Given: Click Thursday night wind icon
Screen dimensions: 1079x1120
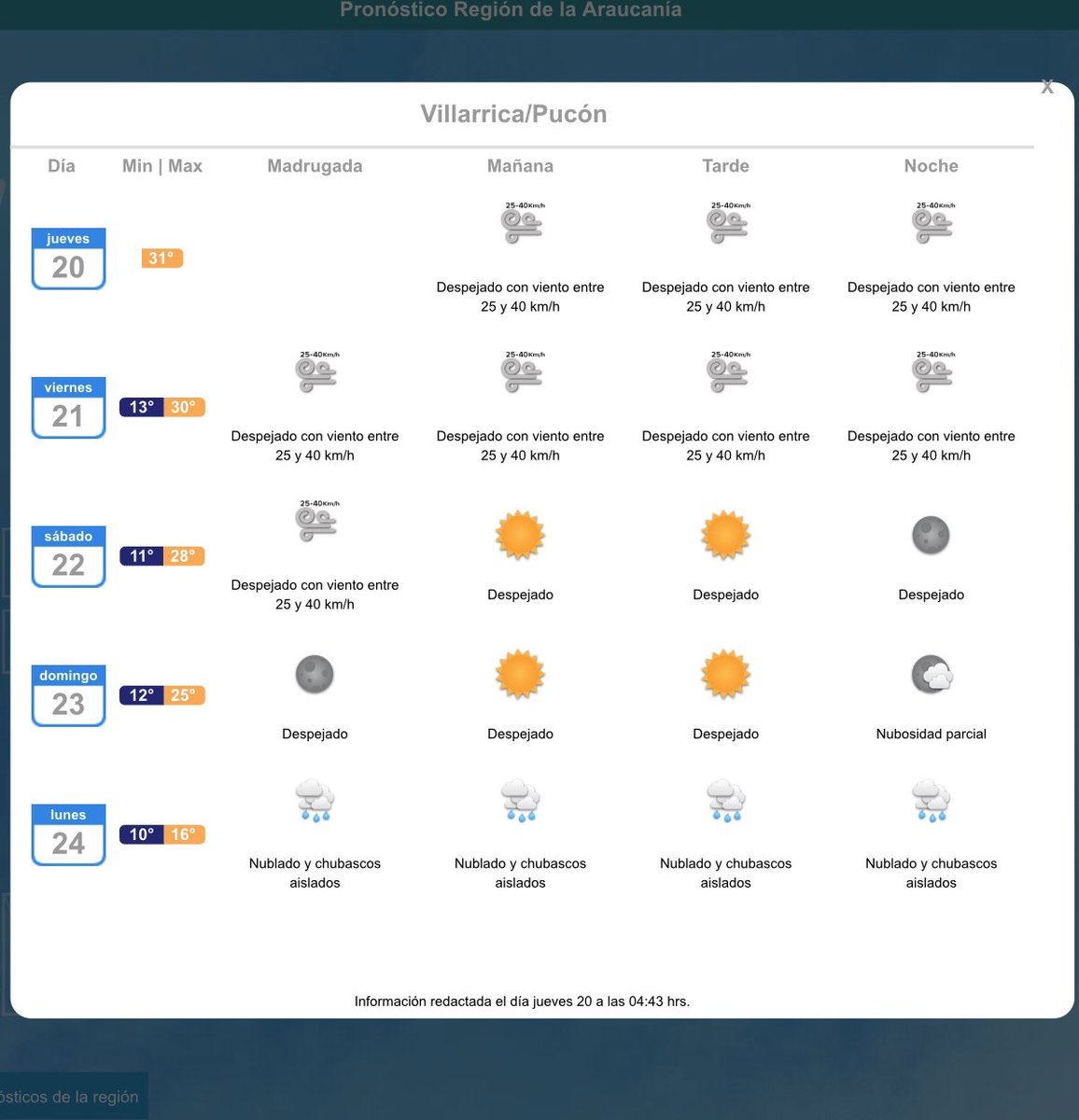Looking at the screenshot, I should [932, 223].
